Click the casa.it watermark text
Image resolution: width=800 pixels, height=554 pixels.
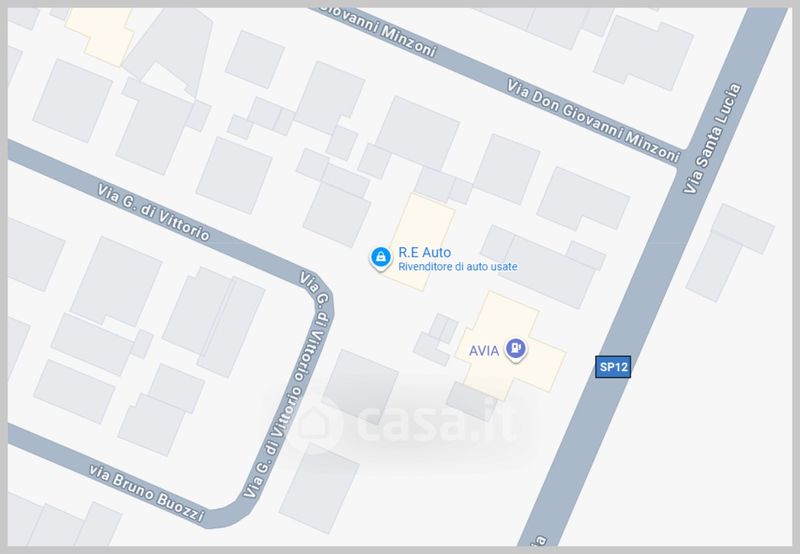(436, 421)
